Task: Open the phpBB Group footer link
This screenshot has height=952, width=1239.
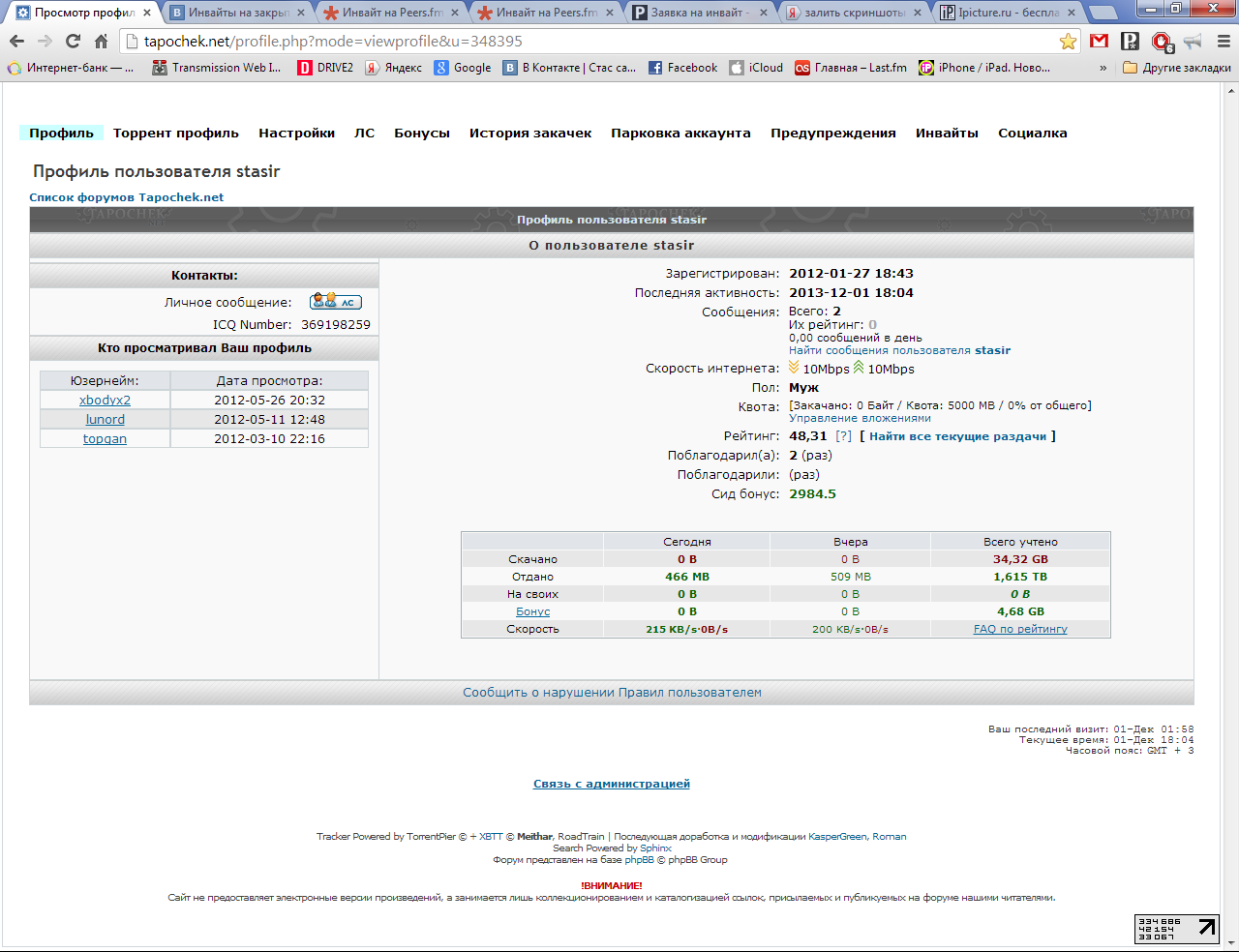Action: pyautogui.click(x=697, y=860)
